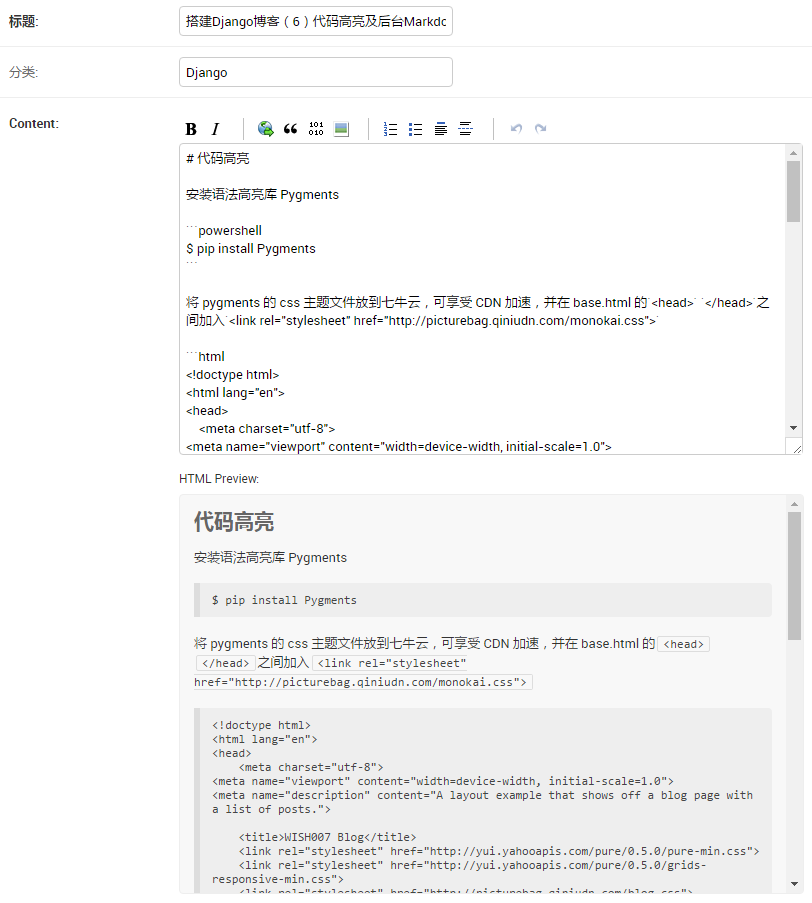The width and height of the screenshot is (812, 903).
Task: Create a numbered list with the ordered list icon
Action: 390,128
